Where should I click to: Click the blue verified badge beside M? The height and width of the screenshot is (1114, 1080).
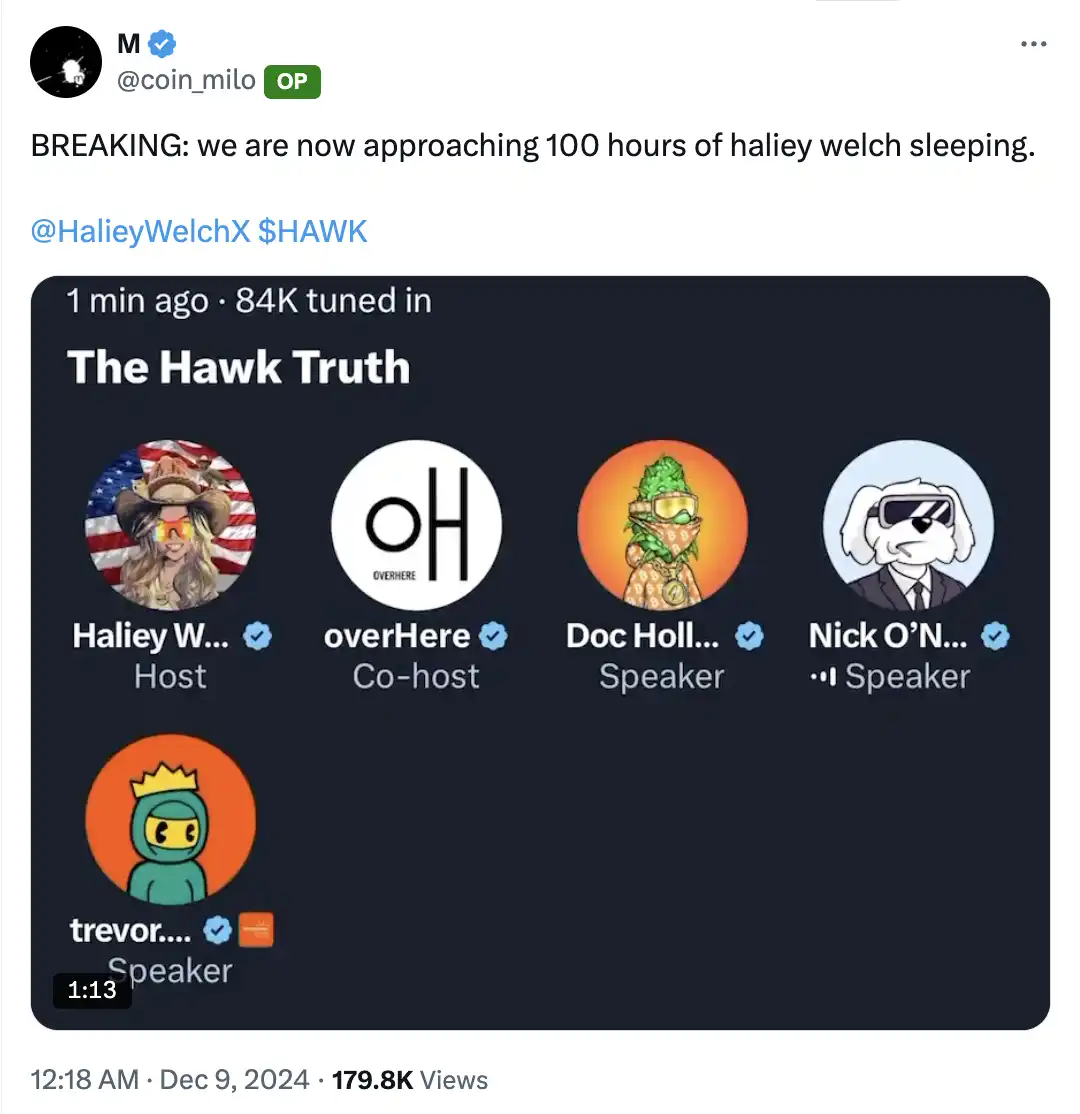tap(163, 42)
